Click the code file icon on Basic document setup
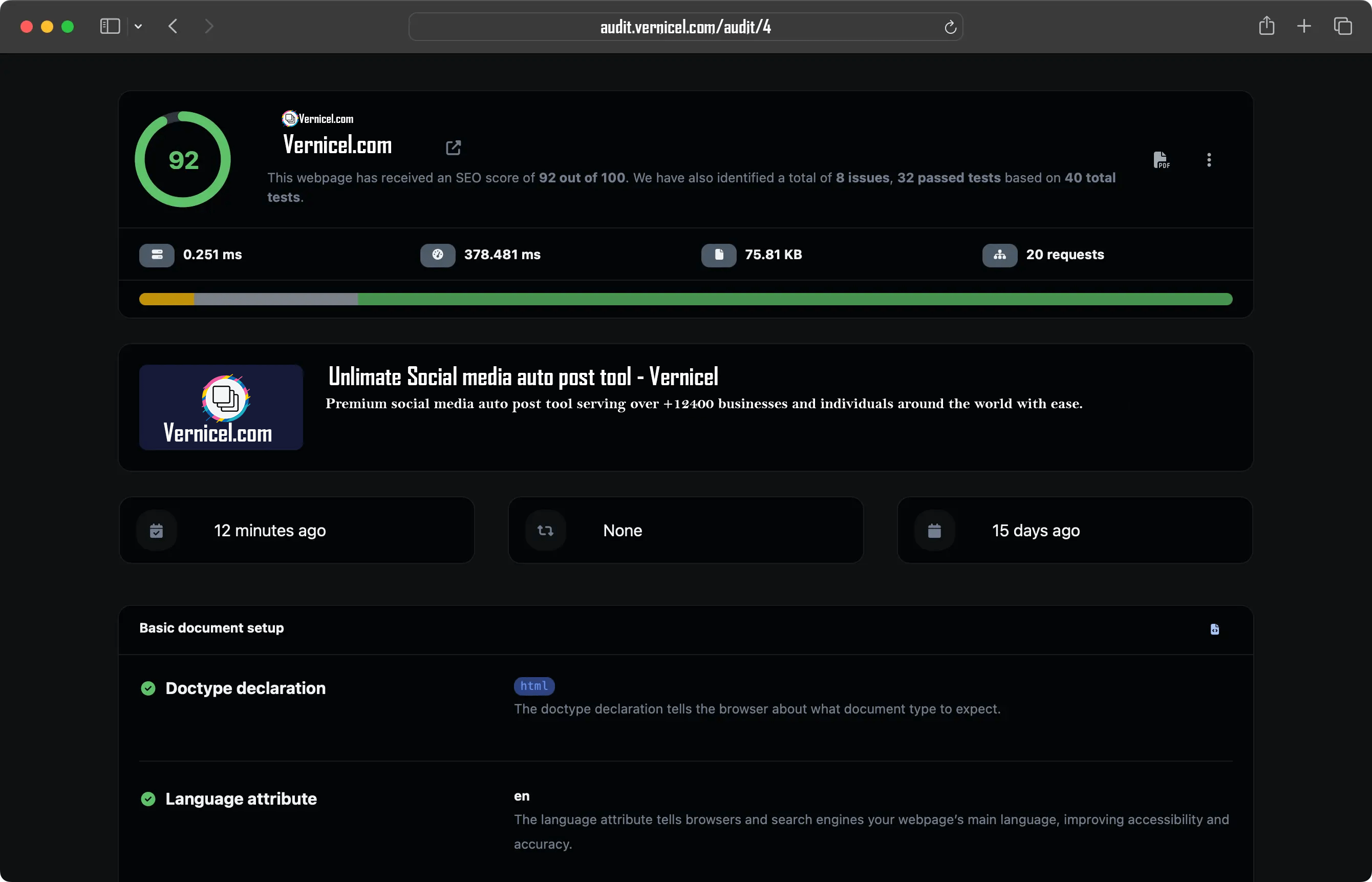The image size is (1372, 882). pyautogui.click(x=1215, y=629)
